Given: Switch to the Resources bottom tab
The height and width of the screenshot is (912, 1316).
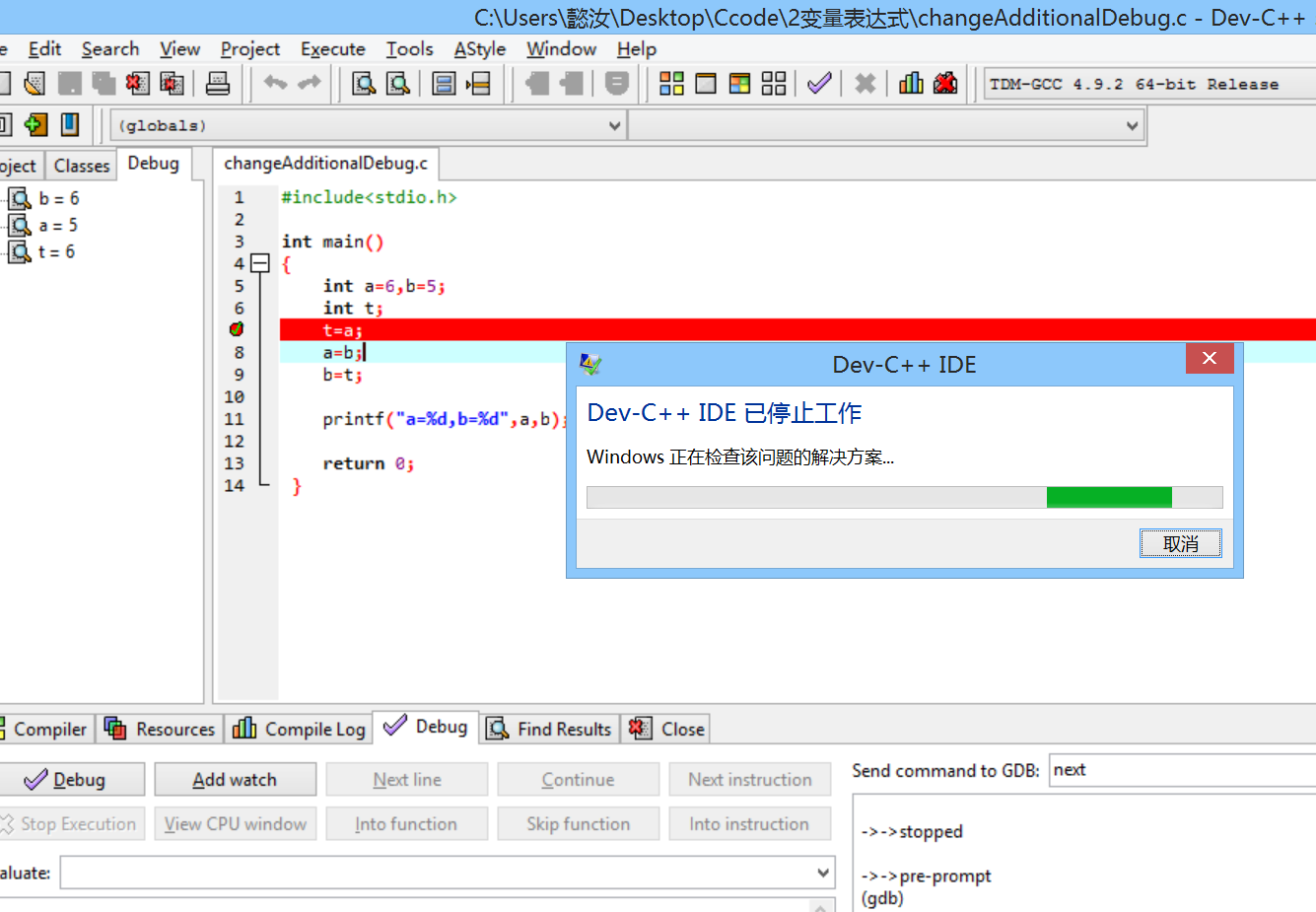Looking at the screenshot, I should pos(160,729).
